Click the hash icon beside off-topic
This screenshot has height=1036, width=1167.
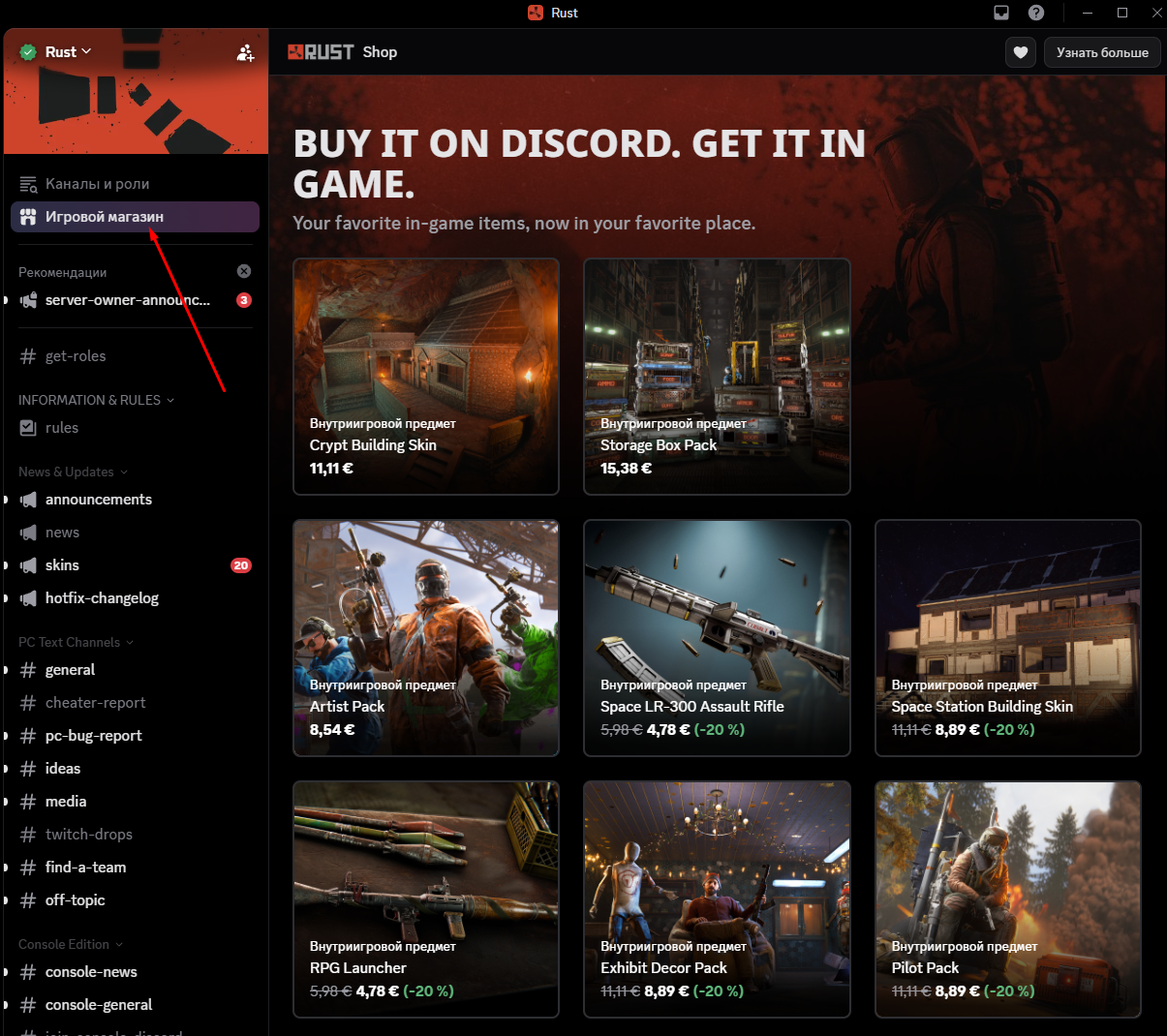pyautogui.click(x=28, y=900)
